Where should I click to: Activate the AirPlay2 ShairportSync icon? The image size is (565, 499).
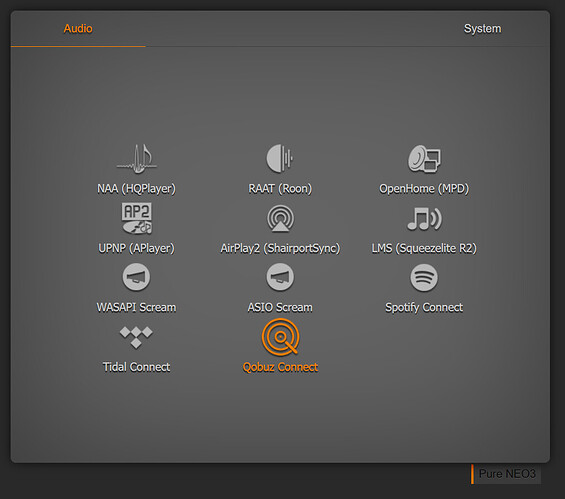click(x=280, y=219)
